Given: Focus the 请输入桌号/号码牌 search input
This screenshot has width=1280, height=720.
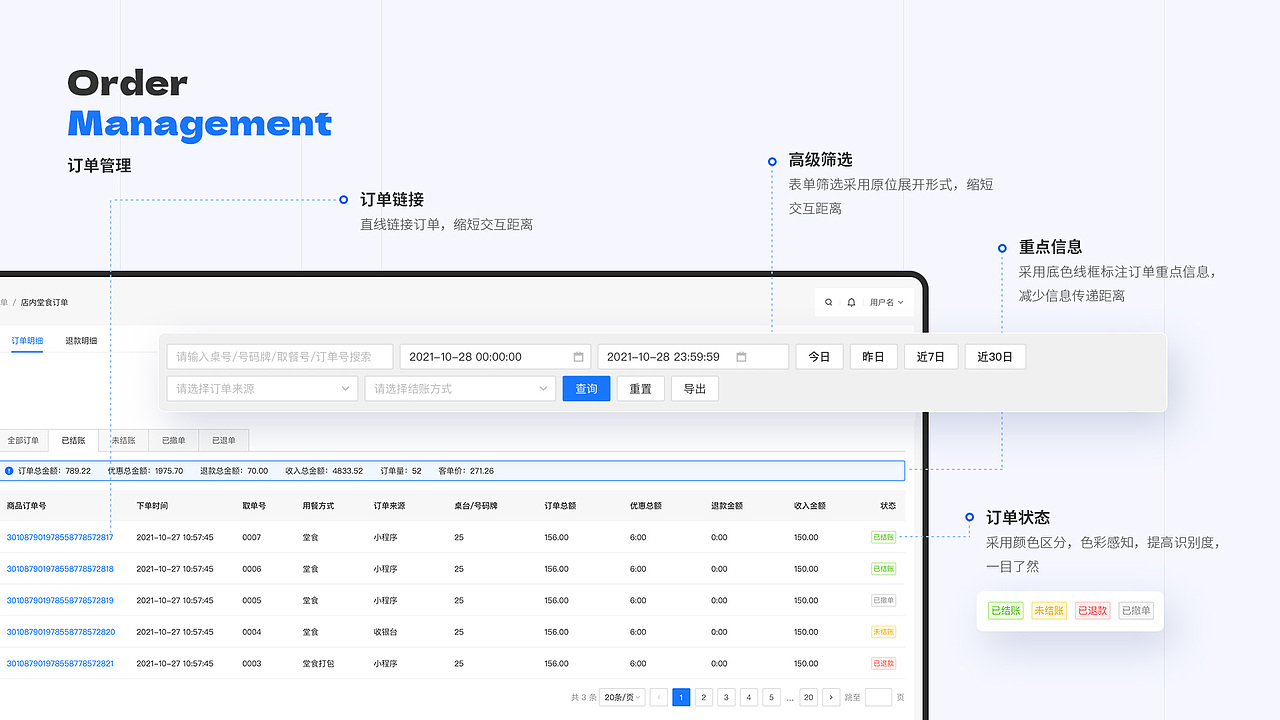Looking at the screenshot, I should pyautogui.click(x=280, y=357).
